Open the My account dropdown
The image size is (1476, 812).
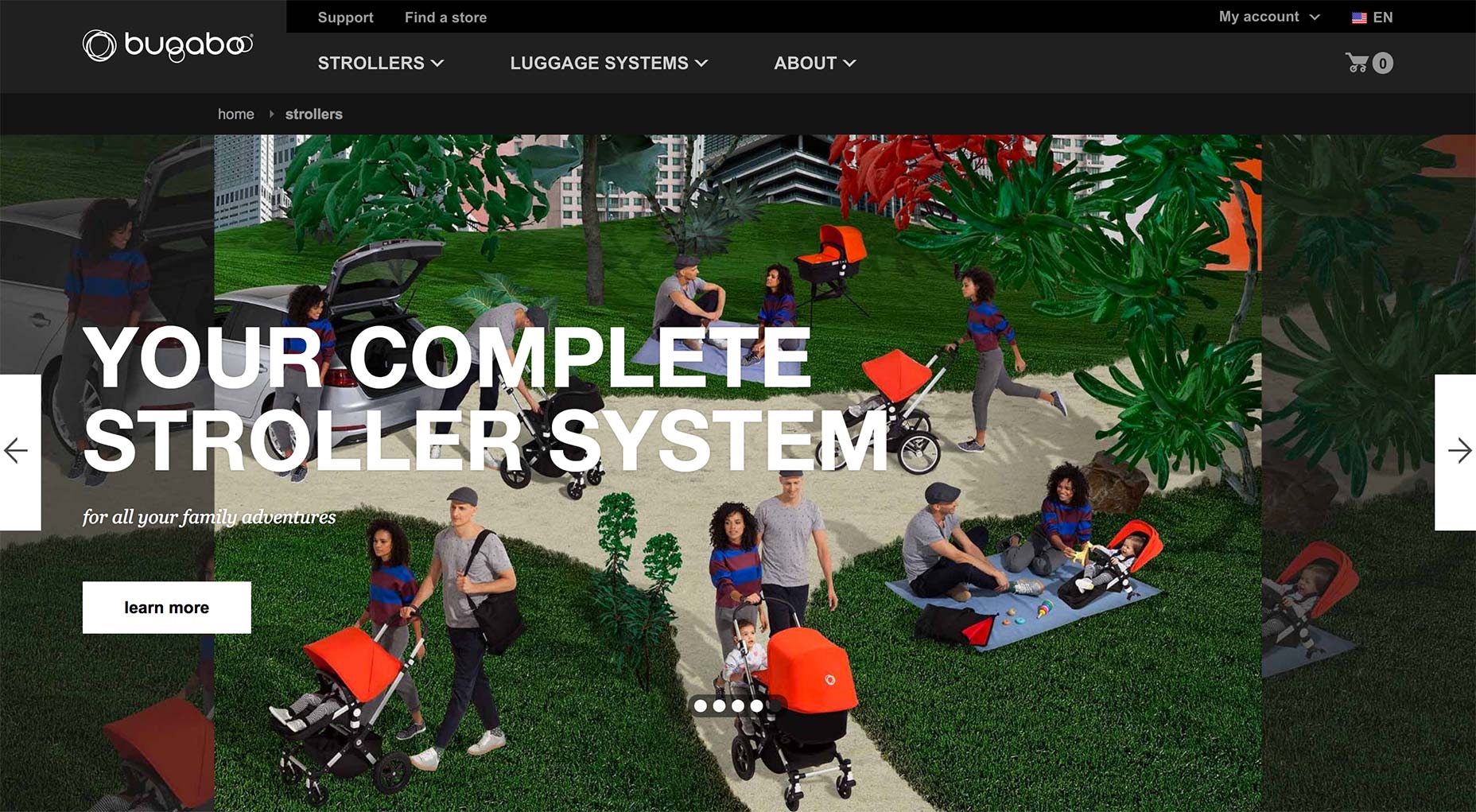coord(1269,17)
